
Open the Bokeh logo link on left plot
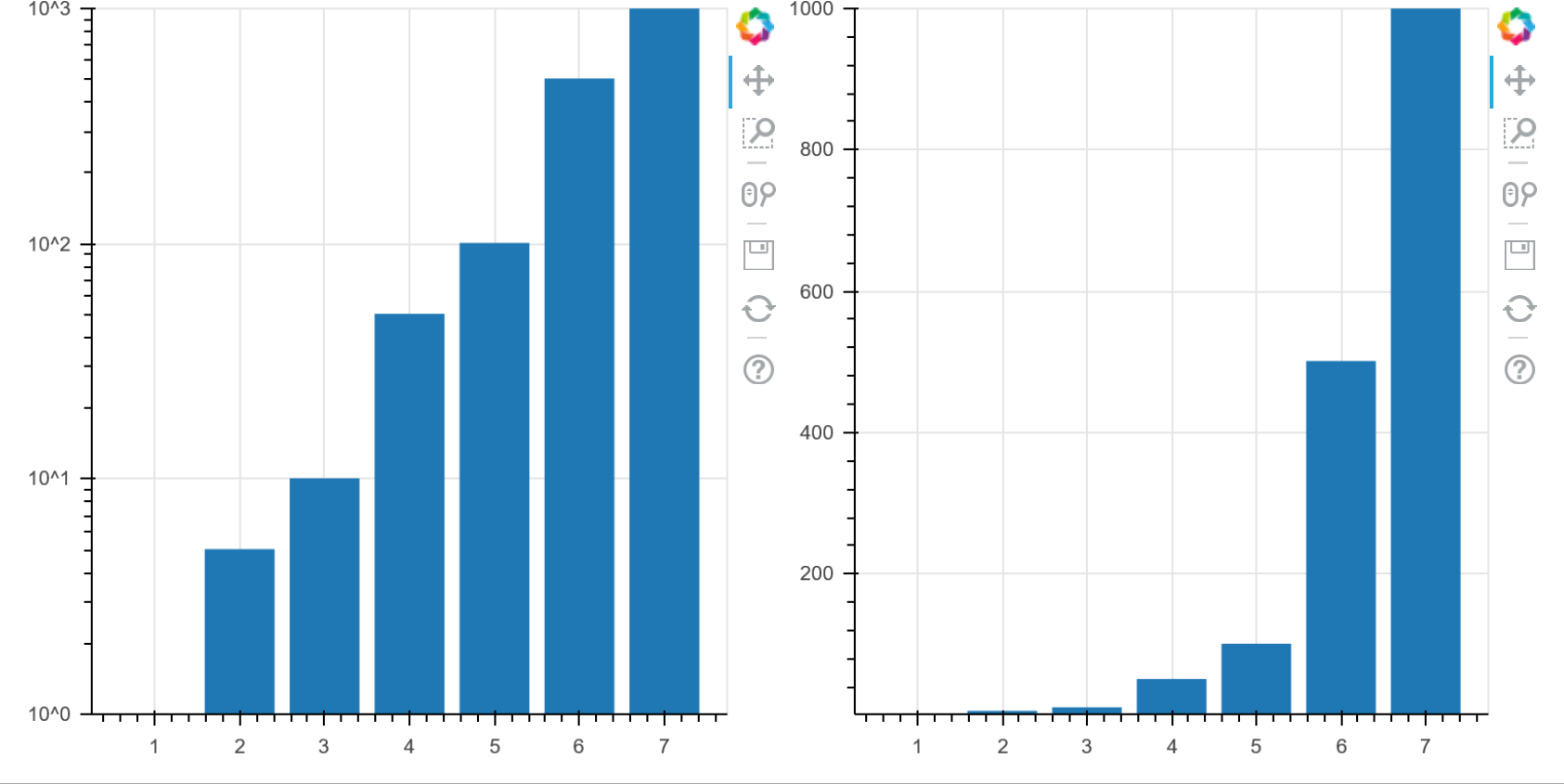756,26
